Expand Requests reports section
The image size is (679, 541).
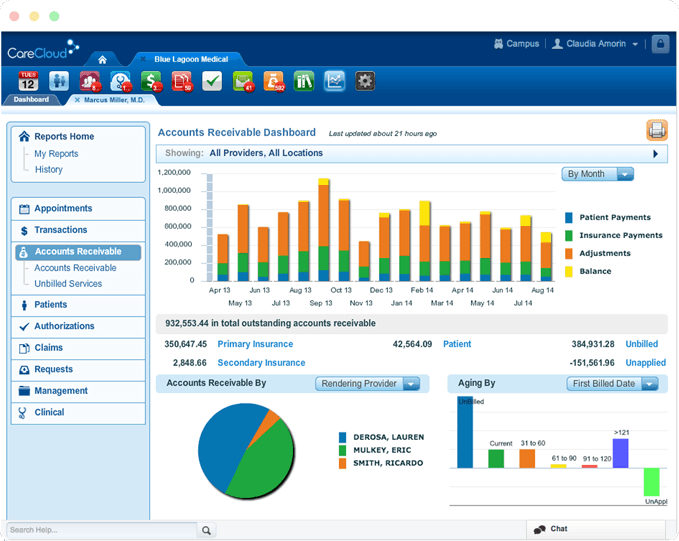click(x=78, y=369)
